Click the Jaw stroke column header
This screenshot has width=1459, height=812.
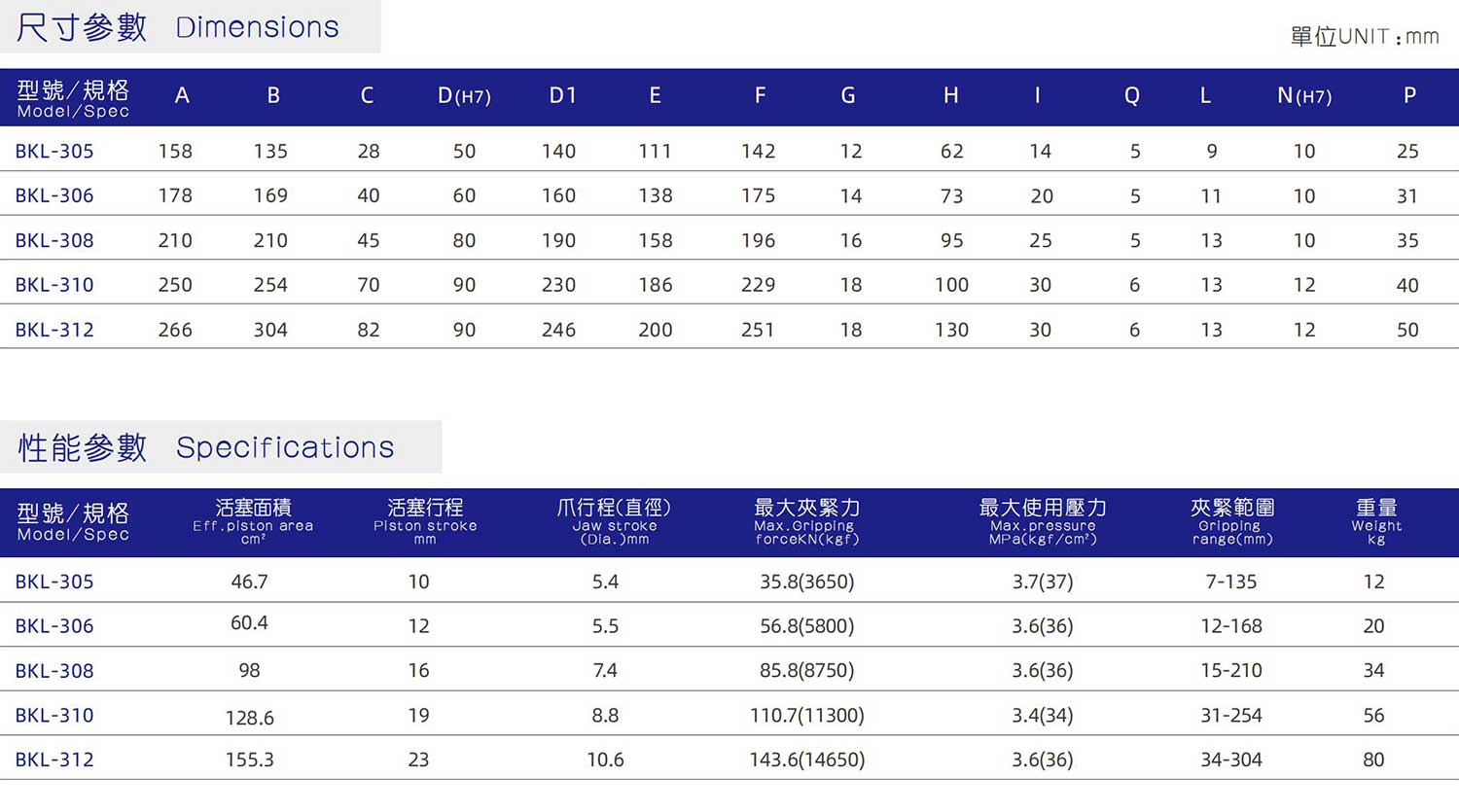tap(616, 521)
